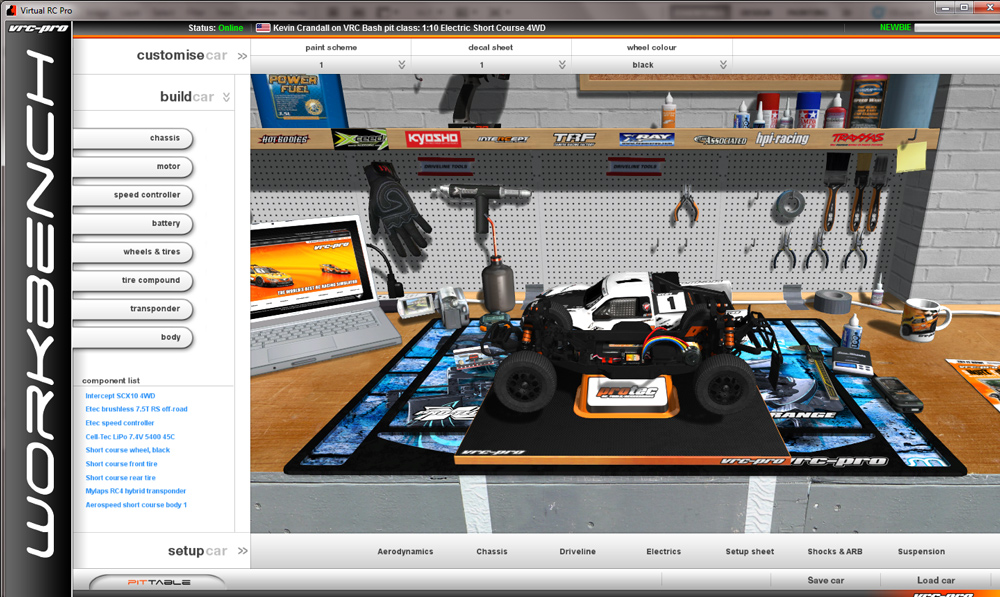Viewport: 1000px width, 597px height.
Task: Click the yellow sticky note
Action: [911, 157]
